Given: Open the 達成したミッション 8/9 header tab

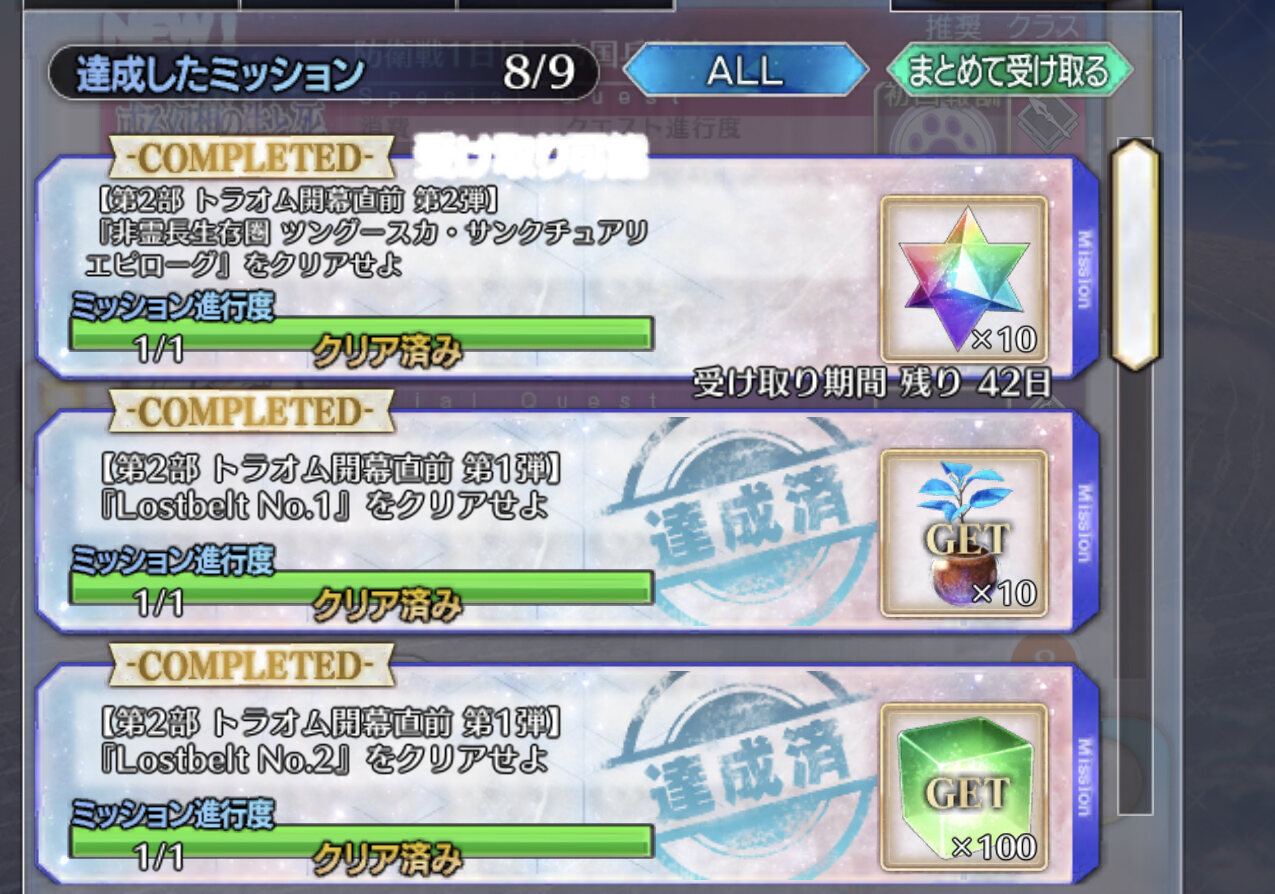Looking at the screenshot, I should click(323, 72).
